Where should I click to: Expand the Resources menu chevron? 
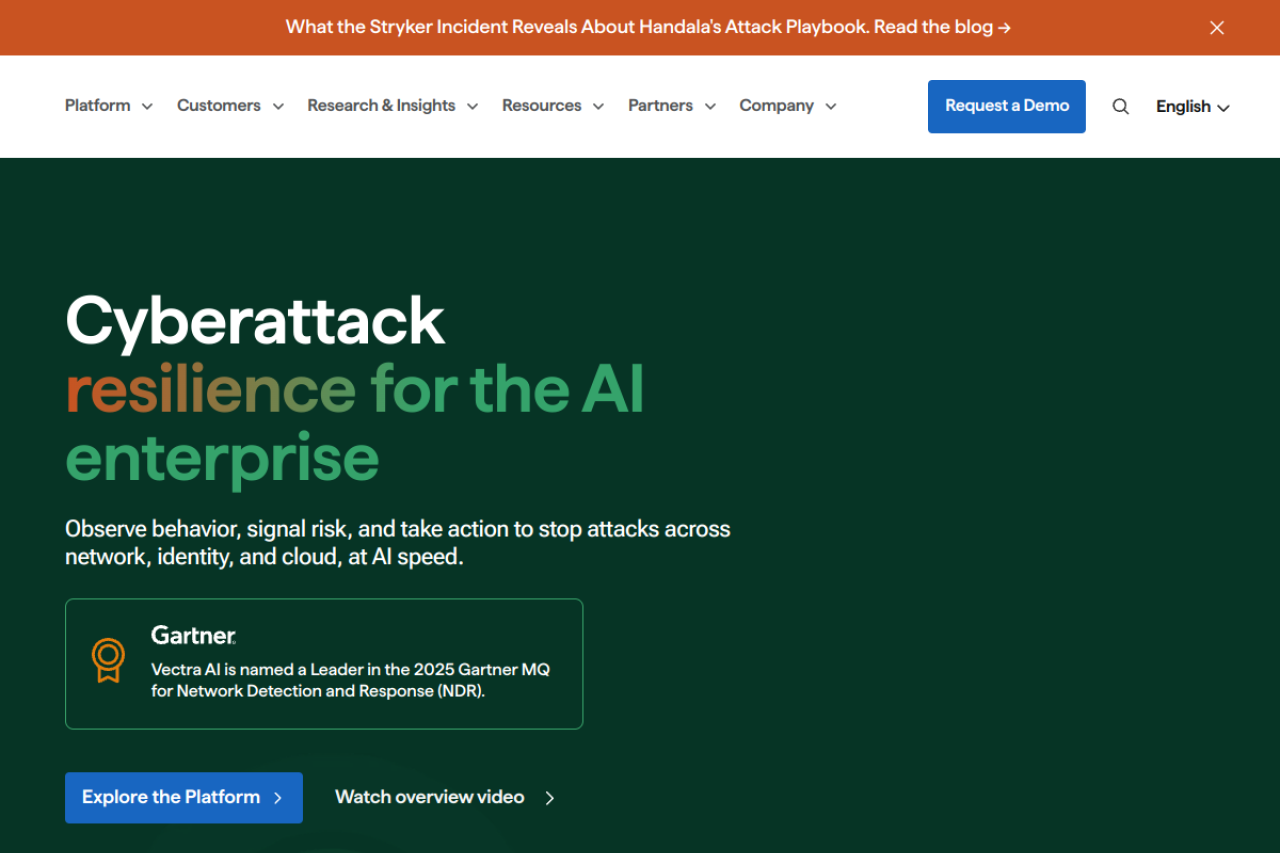coord(598,106)
